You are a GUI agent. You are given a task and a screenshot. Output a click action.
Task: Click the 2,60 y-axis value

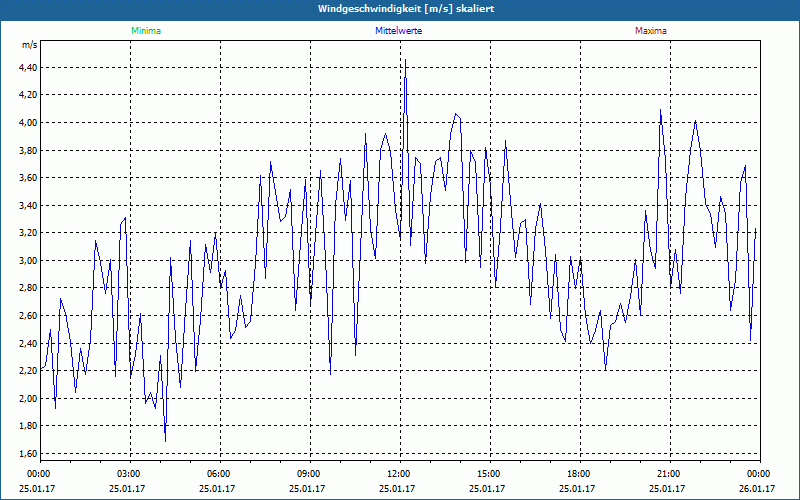pyautogui.click(x=29, y=315)
